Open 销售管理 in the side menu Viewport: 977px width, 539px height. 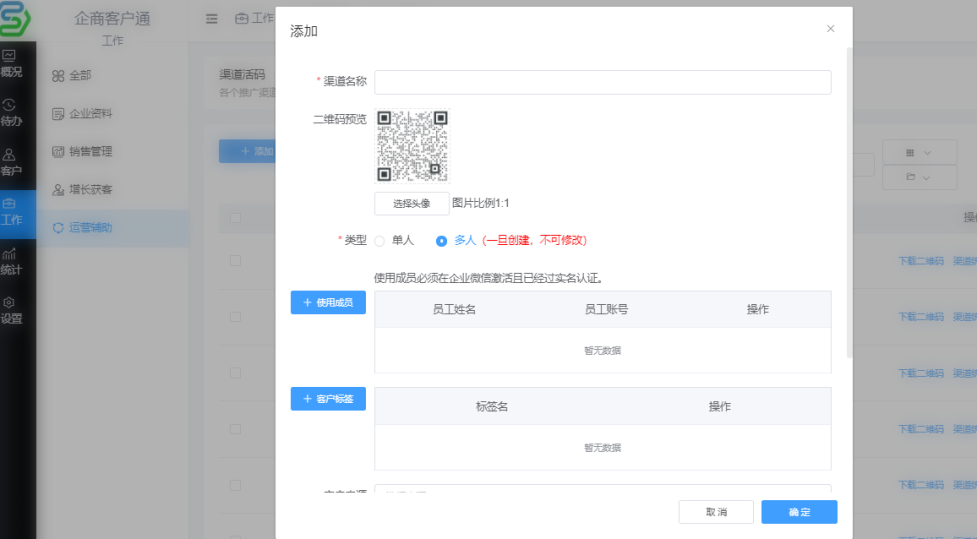[x=113, y=151]
